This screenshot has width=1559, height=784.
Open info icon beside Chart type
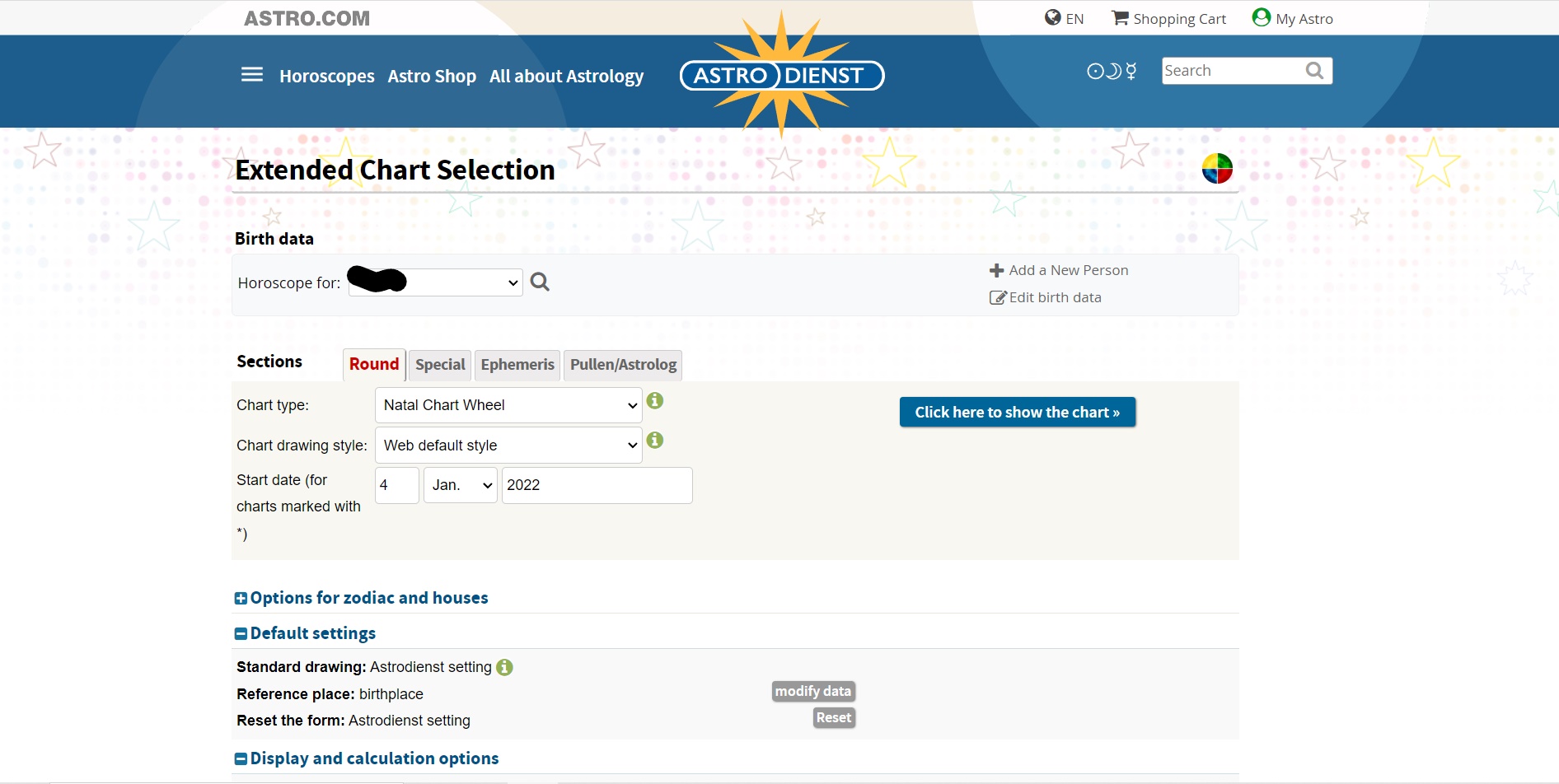[x=655, y=400]
